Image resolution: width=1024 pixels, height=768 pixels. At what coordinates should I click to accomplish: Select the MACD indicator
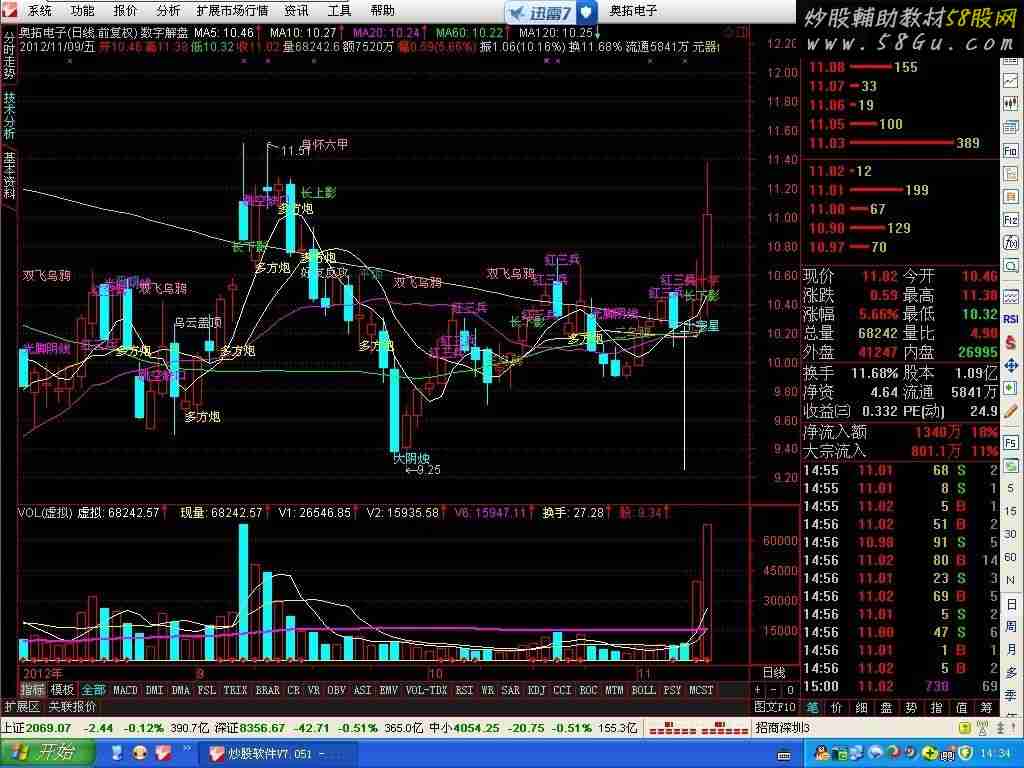click(x=125, y=690)
